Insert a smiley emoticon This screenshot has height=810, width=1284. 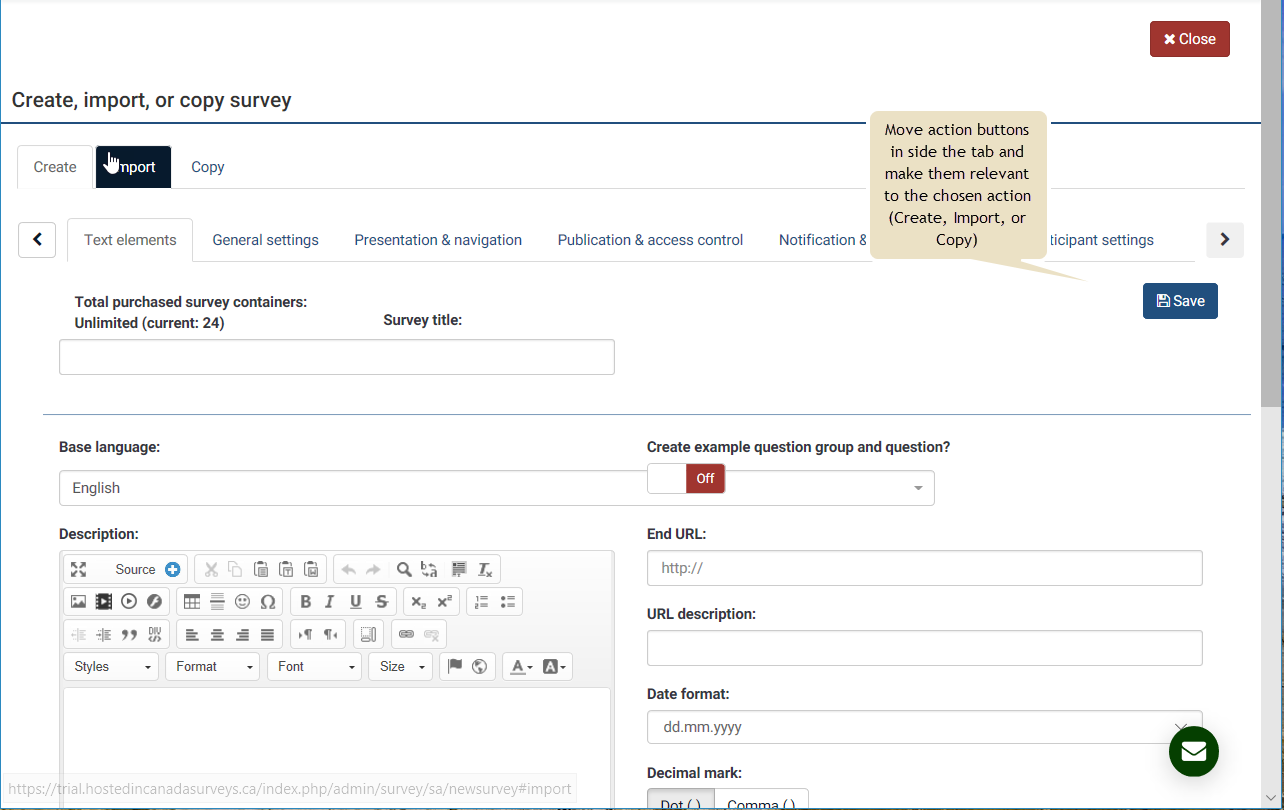tap(242, 602)
